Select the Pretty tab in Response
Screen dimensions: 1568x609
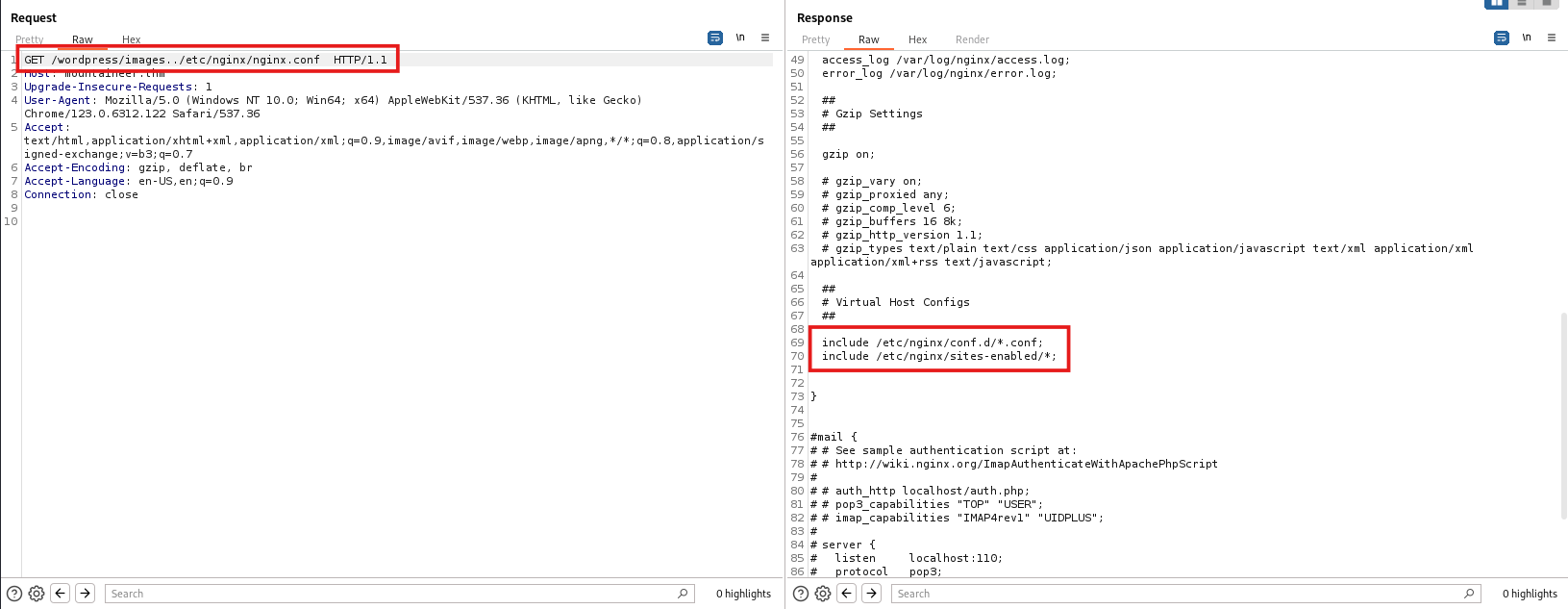tap(815, 39)
